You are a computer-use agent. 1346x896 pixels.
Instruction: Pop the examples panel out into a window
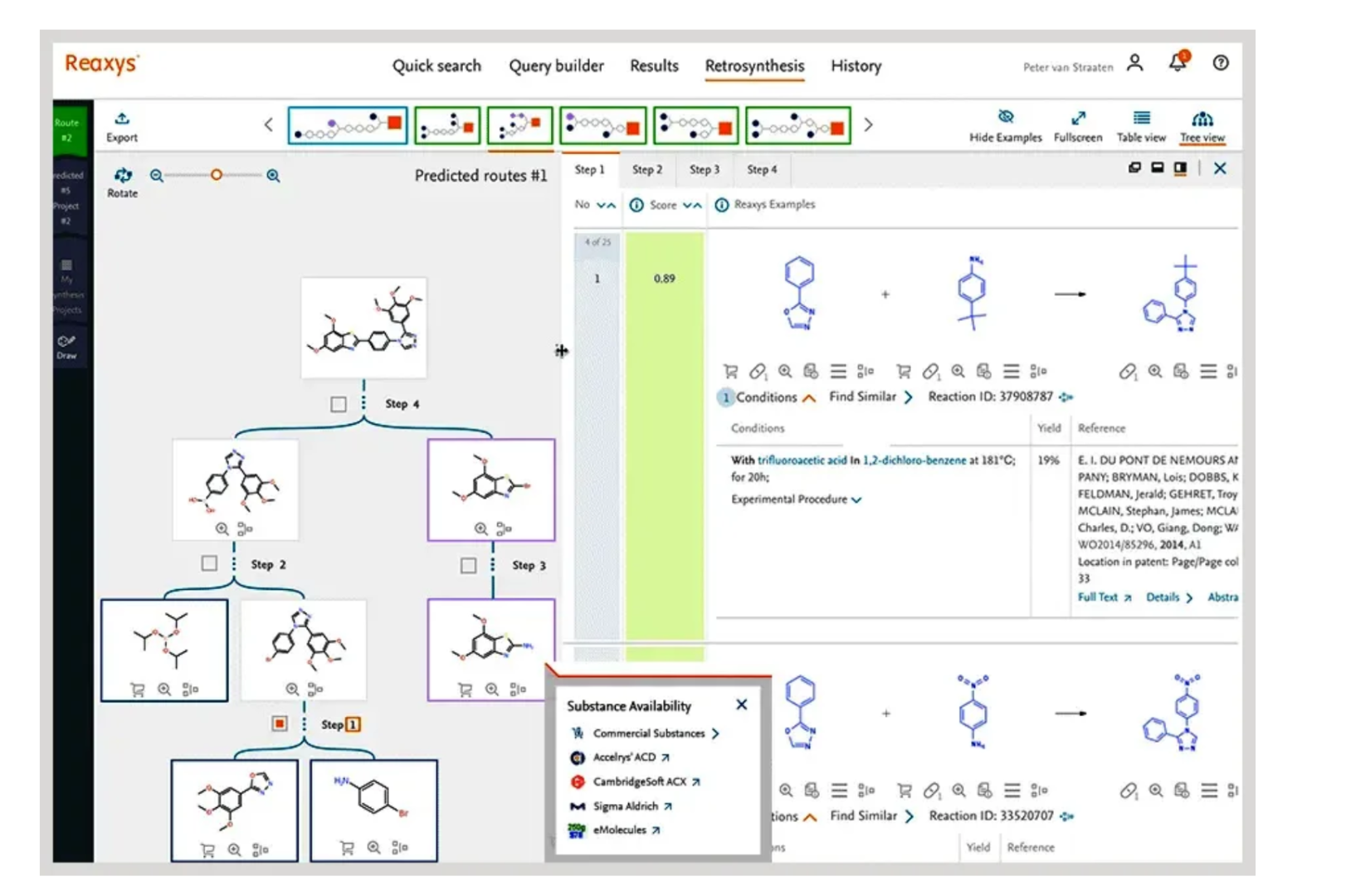(x=1134, y=168)
